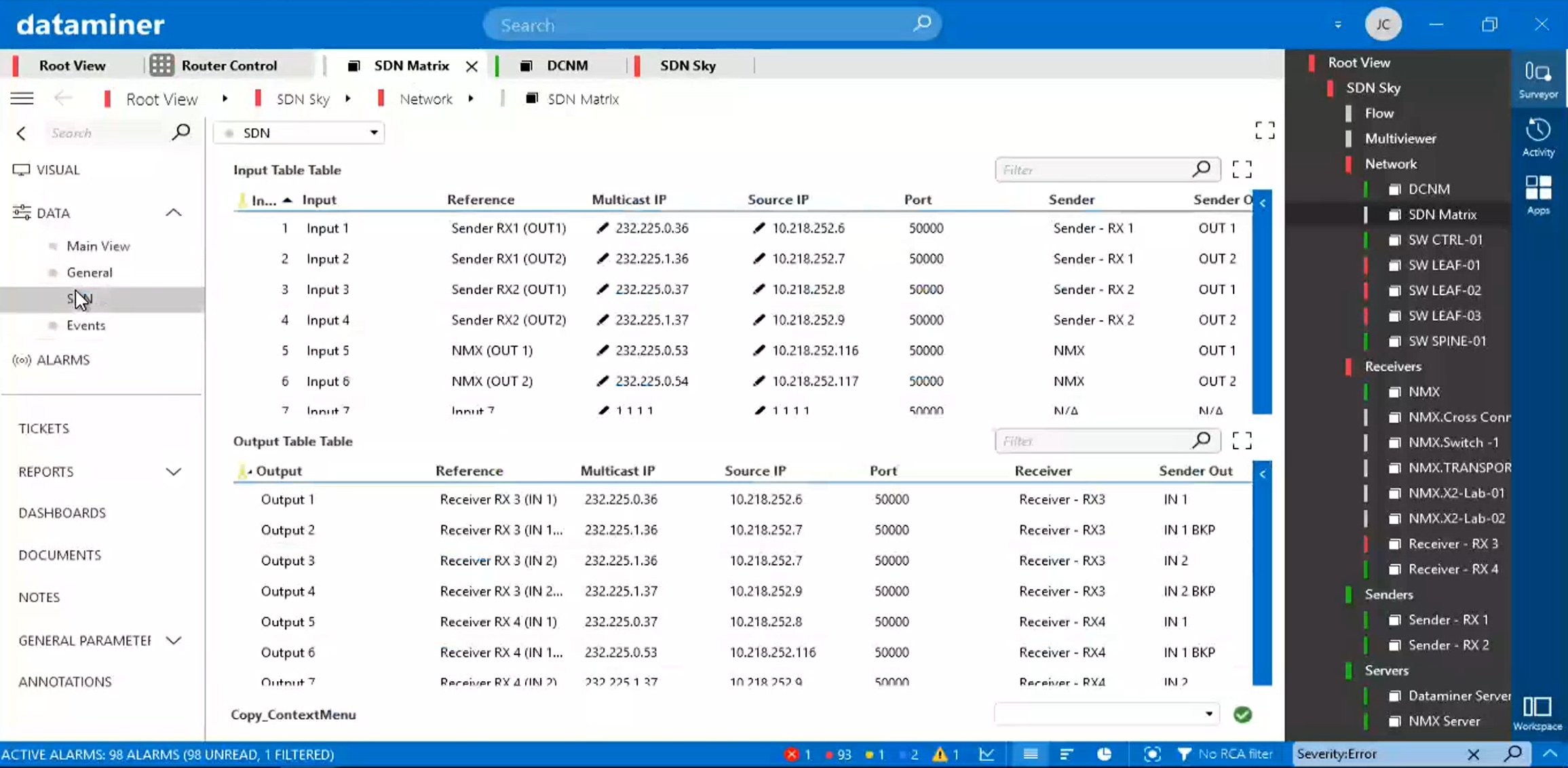The image size is (1568, 768).
Task: Toggle the No RCA filter
Action: [x=1225, y=754]
